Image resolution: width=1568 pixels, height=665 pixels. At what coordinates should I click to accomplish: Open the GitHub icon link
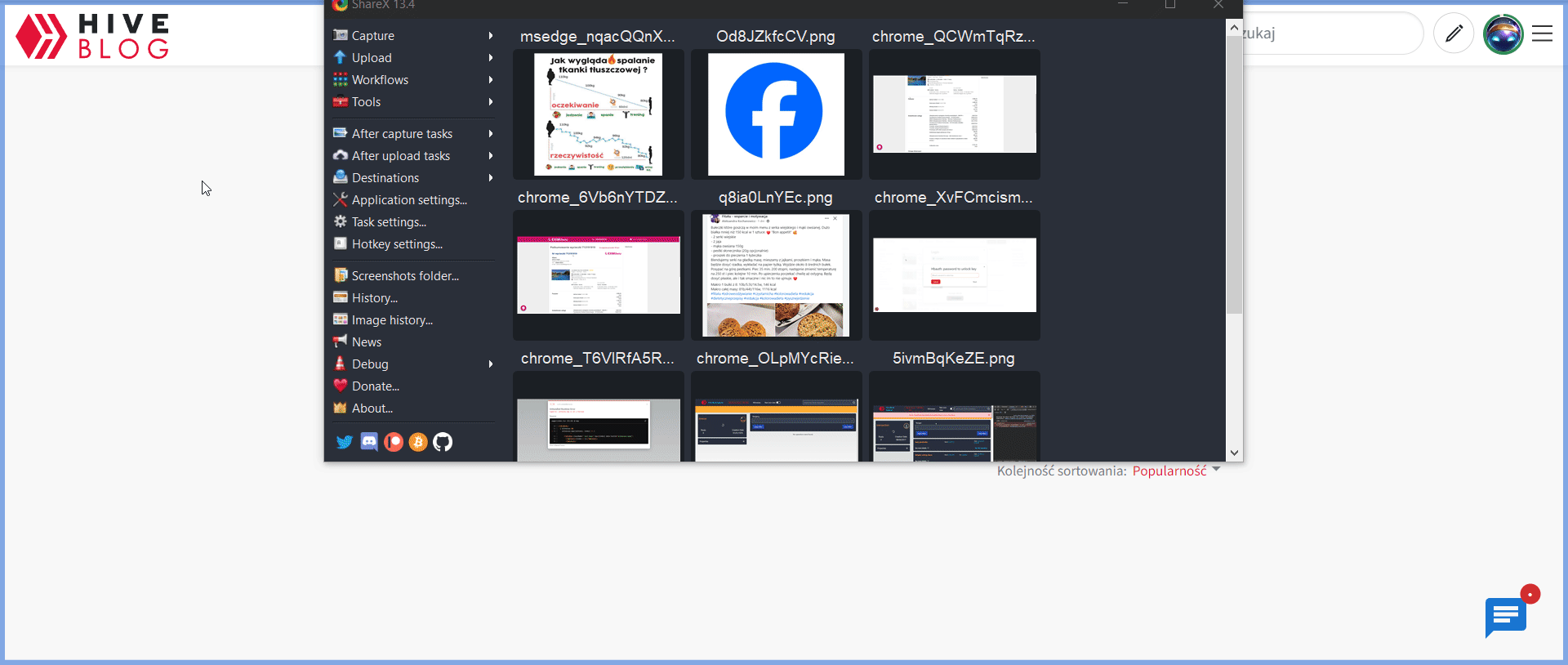click(443, 442)
